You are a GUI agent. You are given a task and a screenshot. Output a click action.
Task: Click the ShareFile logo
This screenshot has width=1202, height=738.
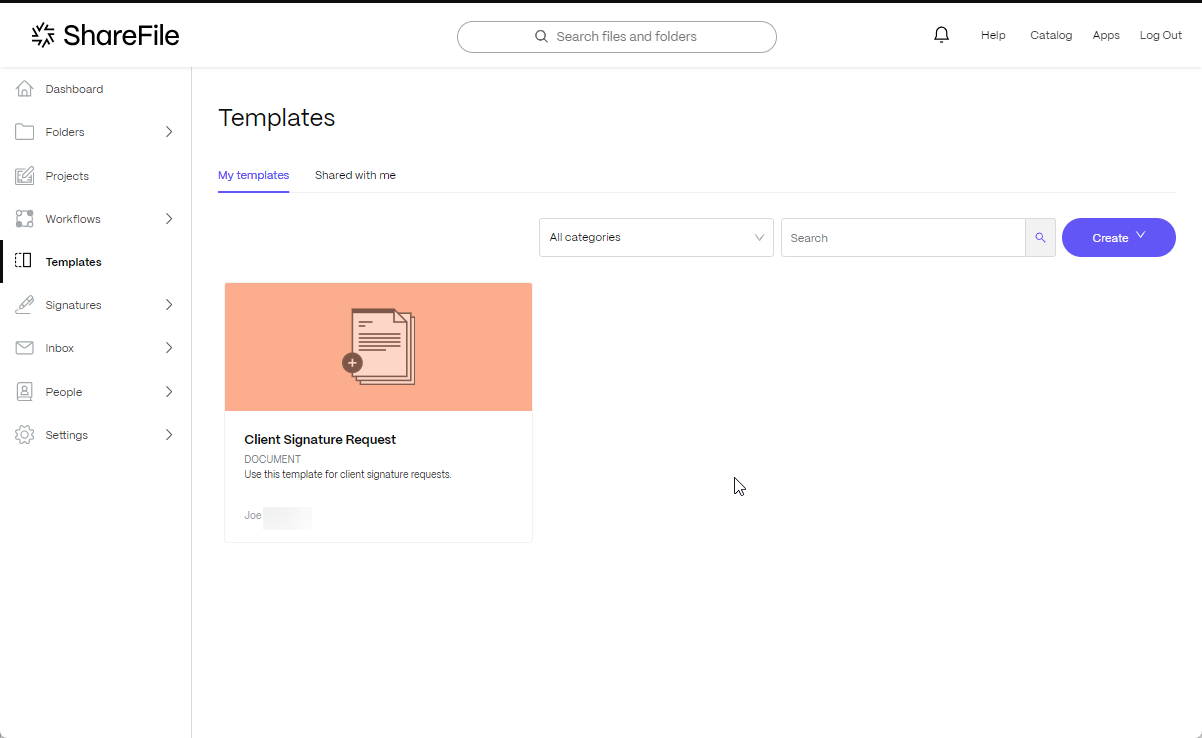point(105,36)
